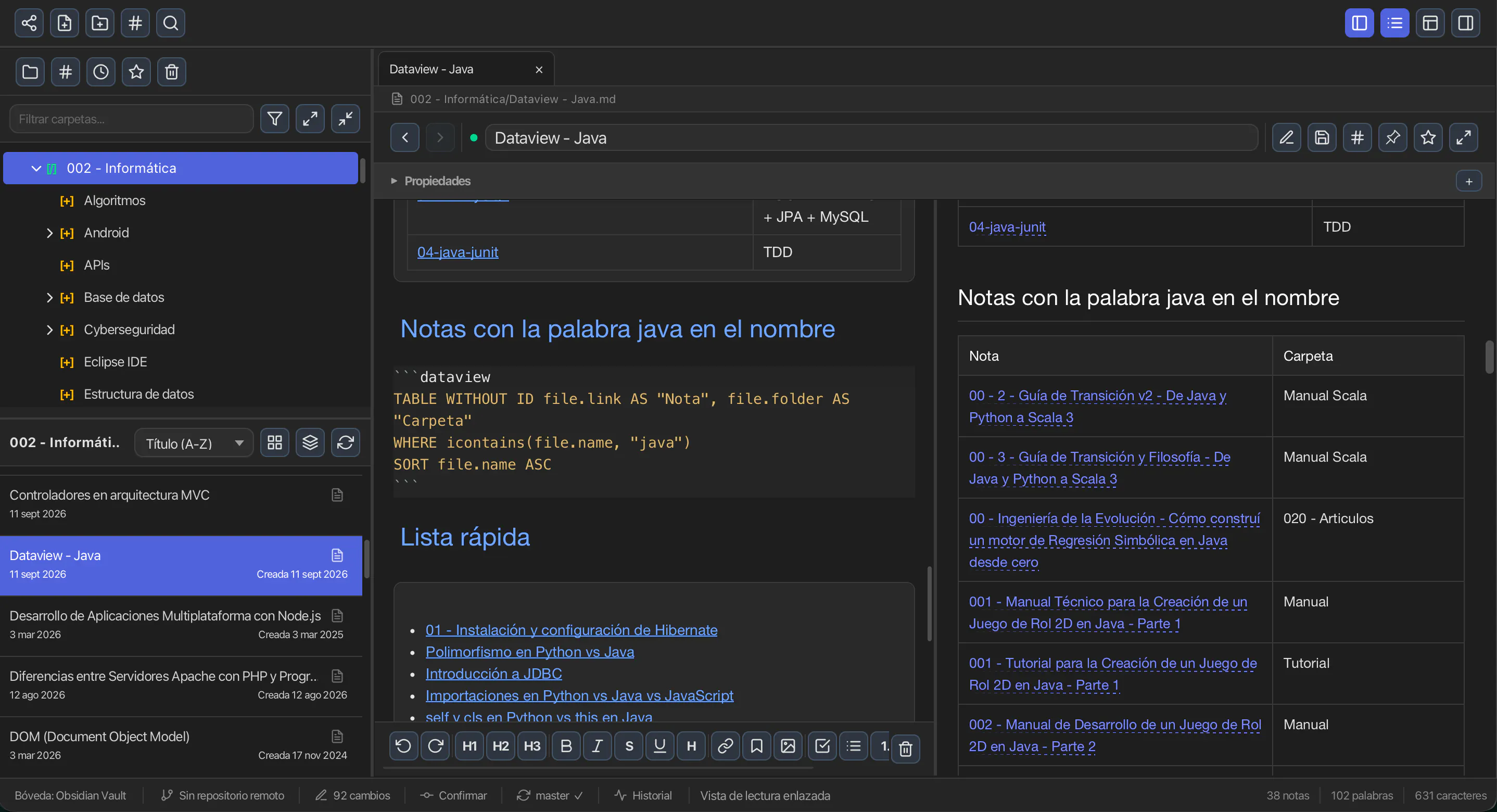Click the folder filter funnel icon
The image size is (1497, 812).
pos(275,119)
